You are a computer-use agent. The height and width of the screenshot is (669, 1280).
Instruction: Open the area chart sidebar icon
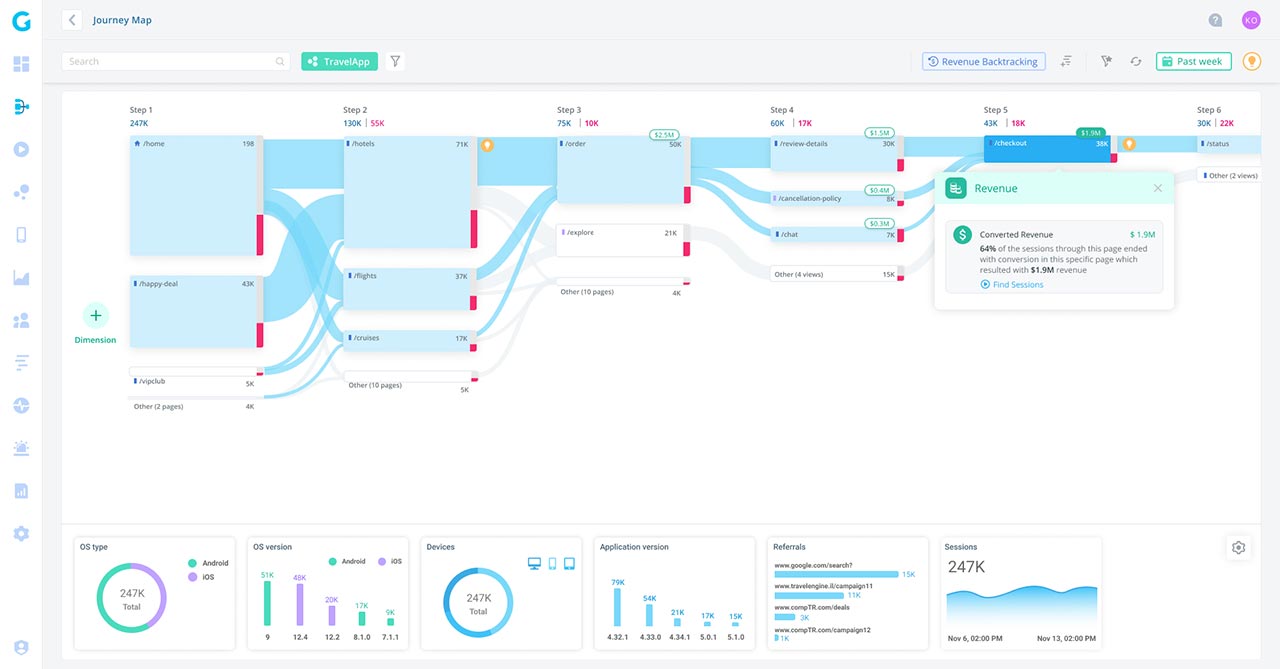[21, 277]
